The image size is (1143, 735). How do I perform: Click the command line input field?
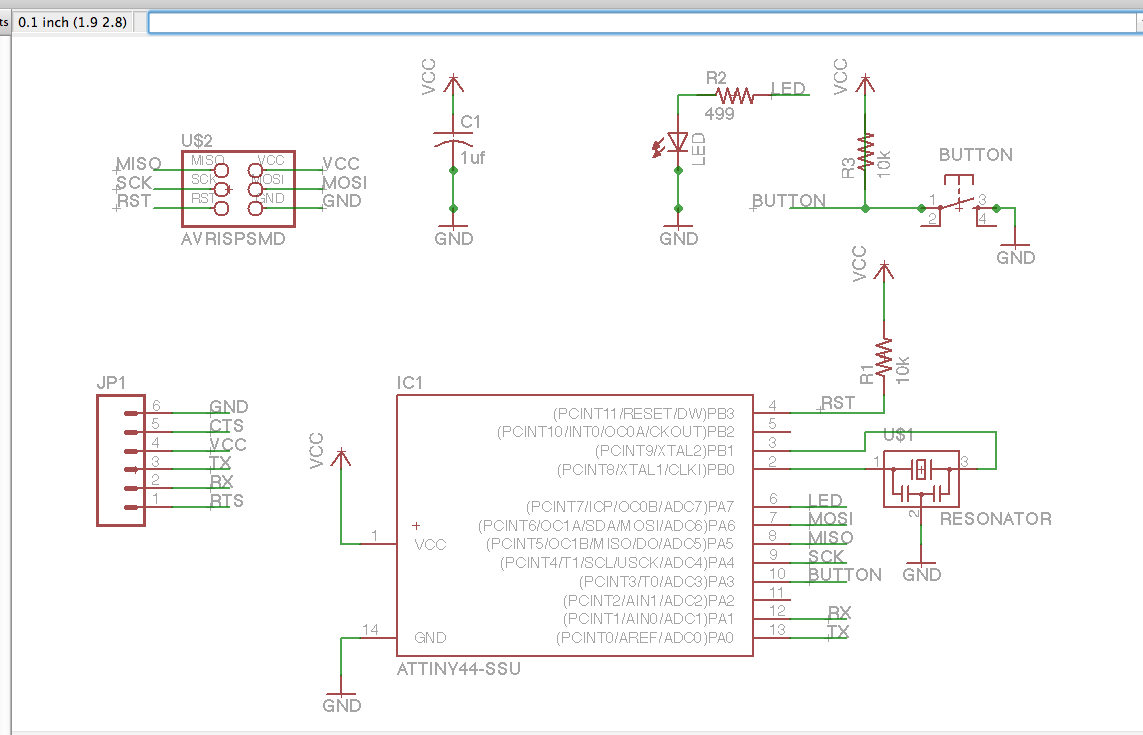pyautogui.click(x=644, y=23)
